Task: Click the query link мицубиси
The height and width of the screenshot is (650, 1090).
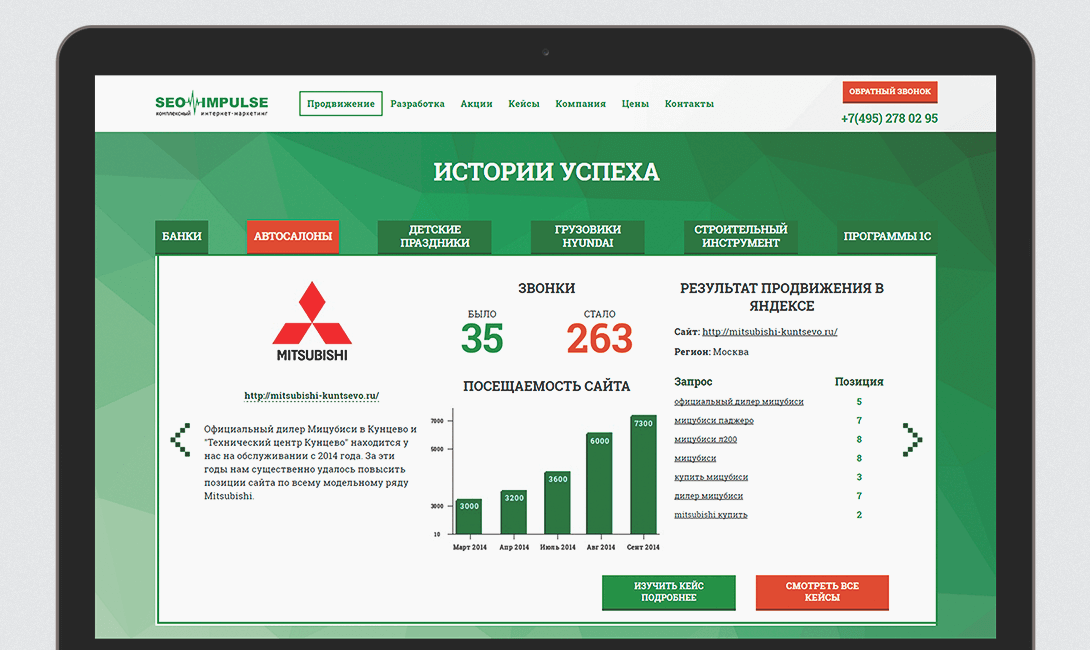Action: (x=694, y=458)
